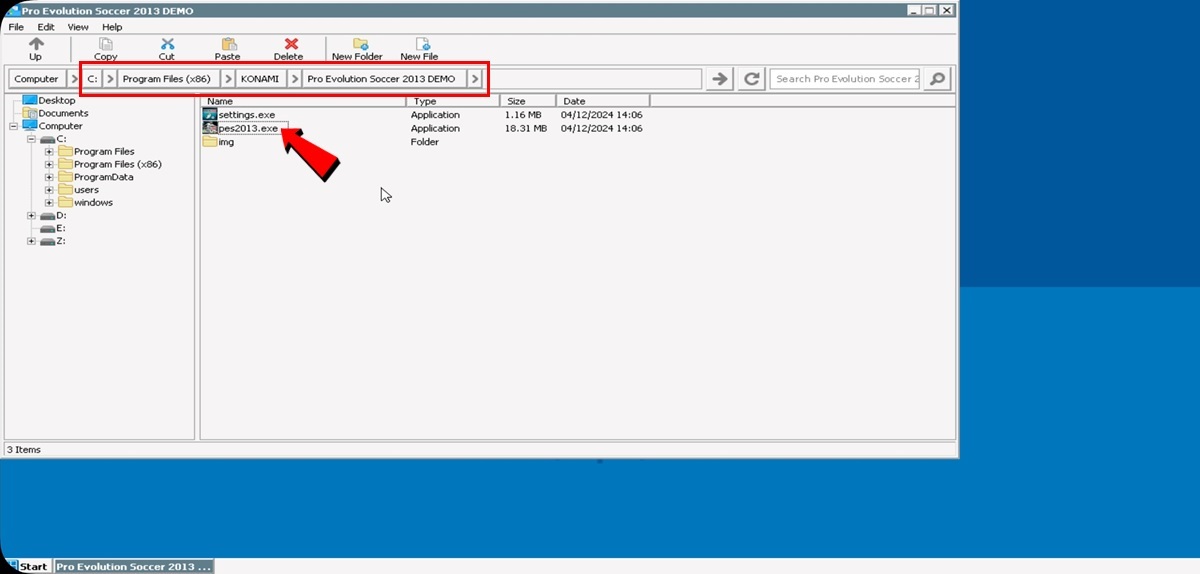Click the magnifier search button
Screen dimensions: 1200x574
[936, 79]
